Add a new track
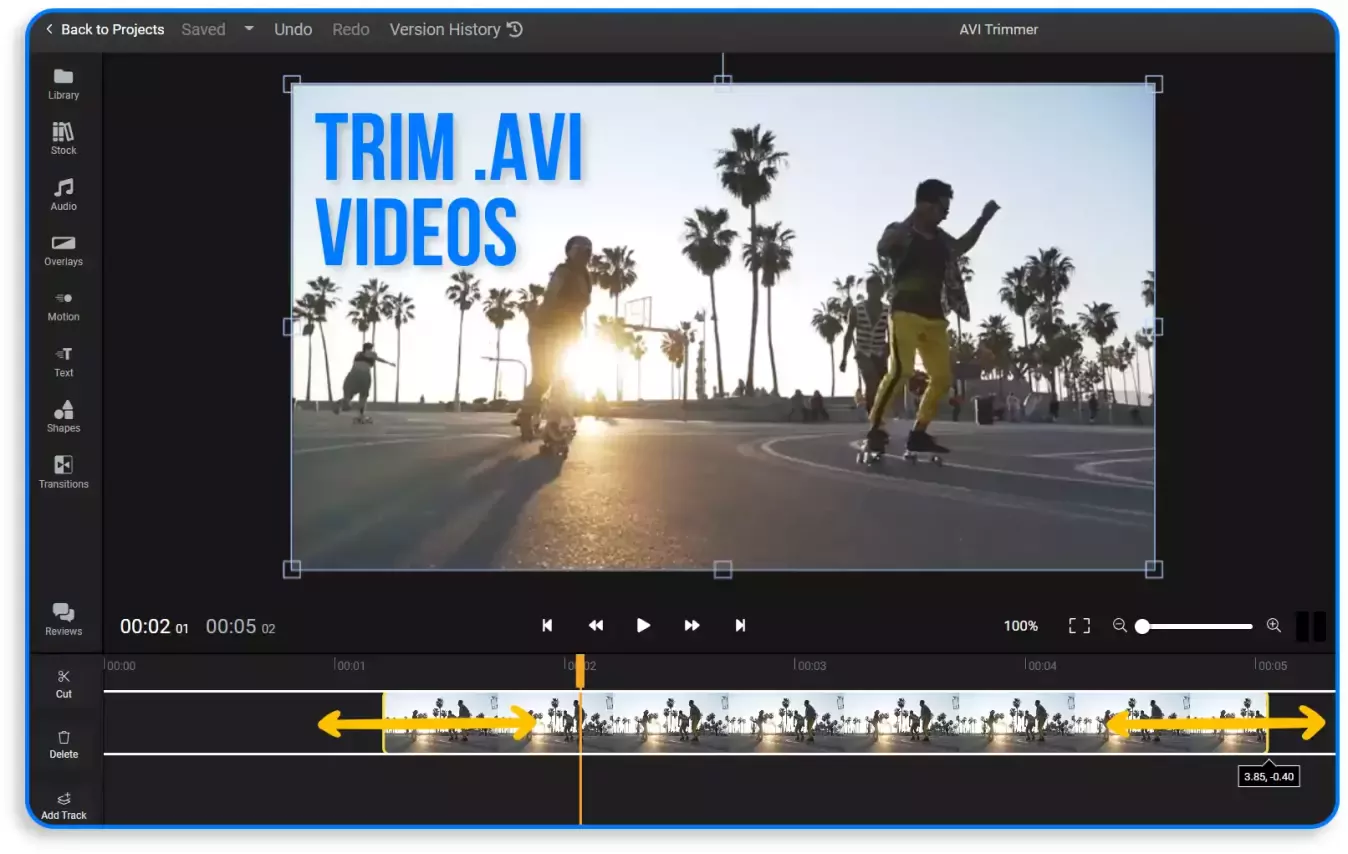Screen dimensions: 1348x854 pos(63,805)
